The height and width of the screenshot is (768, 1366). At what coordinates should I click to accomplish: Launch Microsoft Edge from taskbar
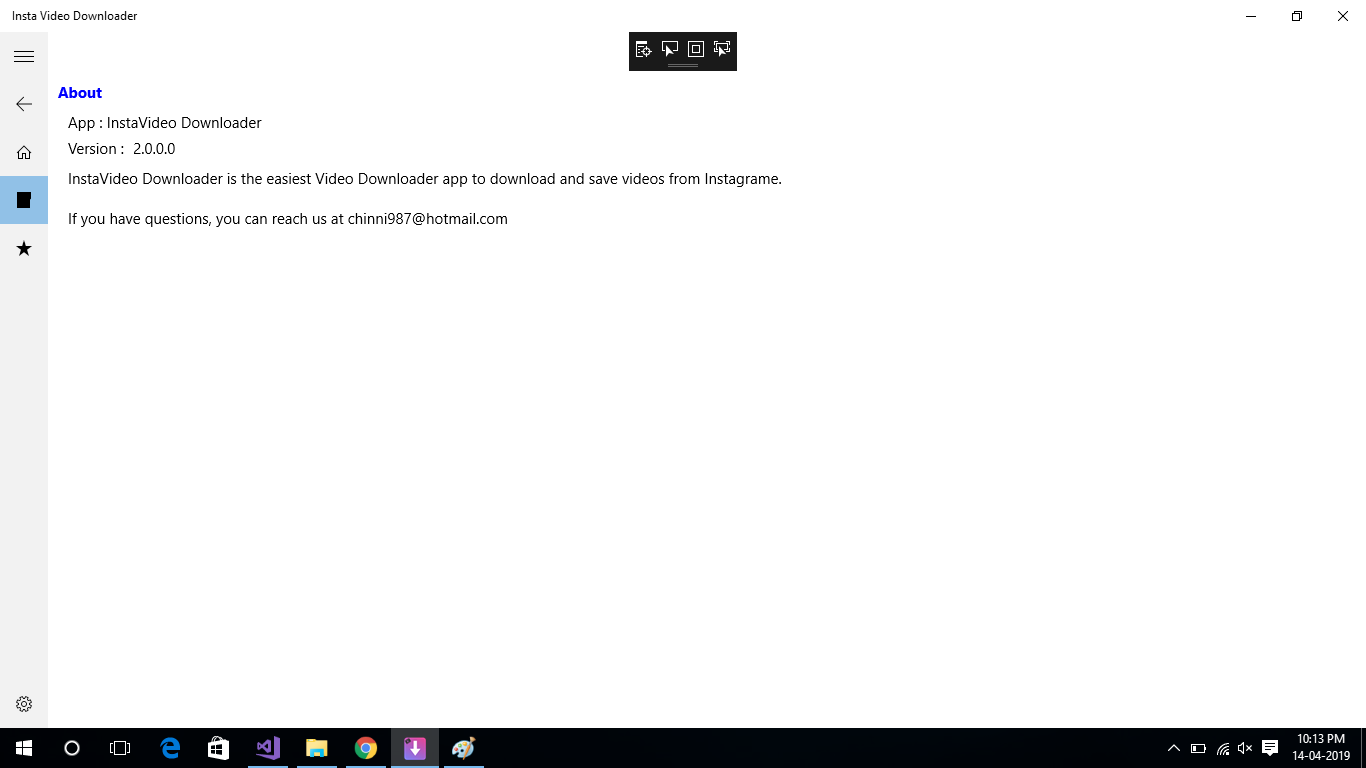click(x=170, y=748)
